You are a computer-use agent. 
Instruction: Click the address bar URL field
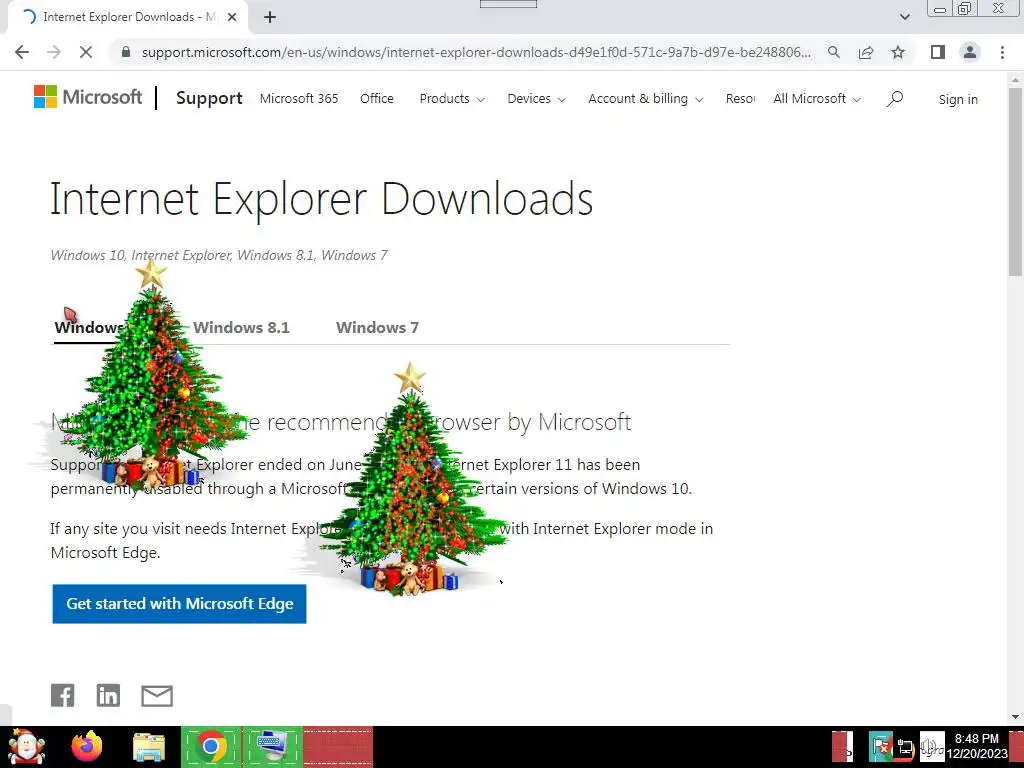tap(476, 52)
